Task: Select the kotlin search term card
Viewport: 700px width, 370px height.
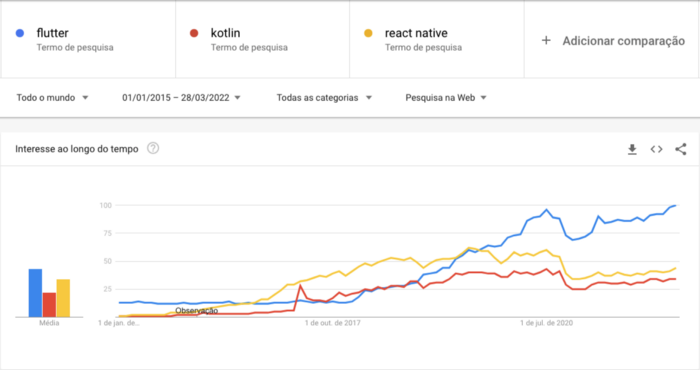Action: [262, 39]
